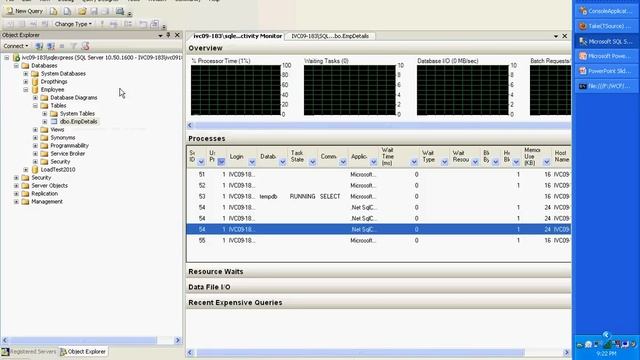Select the LoadTest2010 database
640x360 pixels.
58,169
